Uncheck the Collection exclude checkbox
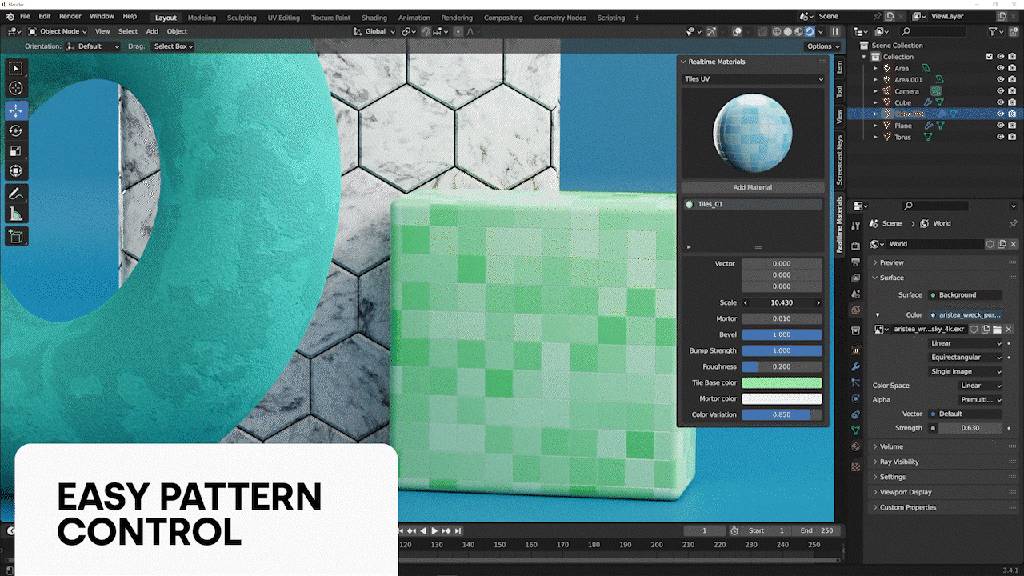This screenshot has height=576, width=1024. pyautogui.click(x=989, y=57)
